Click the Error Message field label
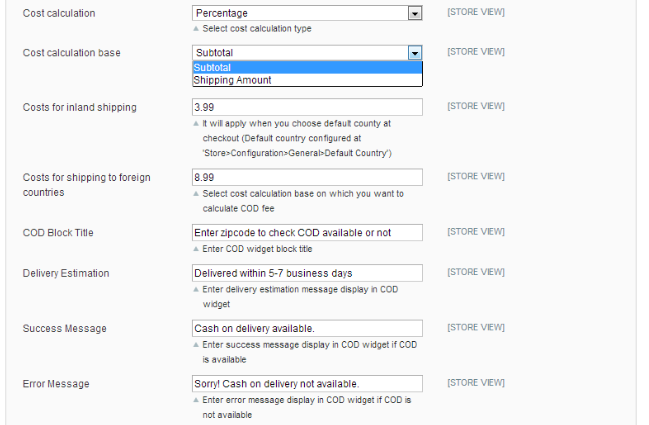Screen dimensions: 649x425 56,383
